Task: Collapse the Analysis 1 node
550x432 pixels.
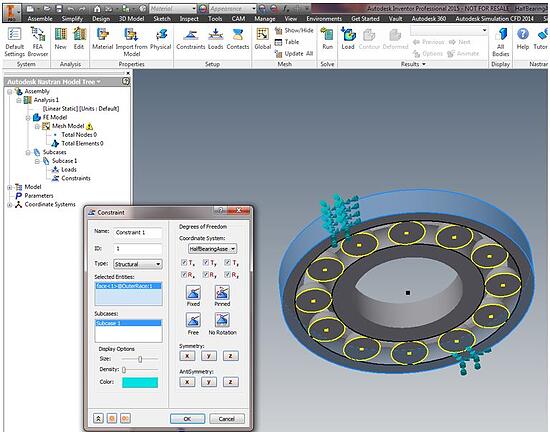Action: coord(19,100)
